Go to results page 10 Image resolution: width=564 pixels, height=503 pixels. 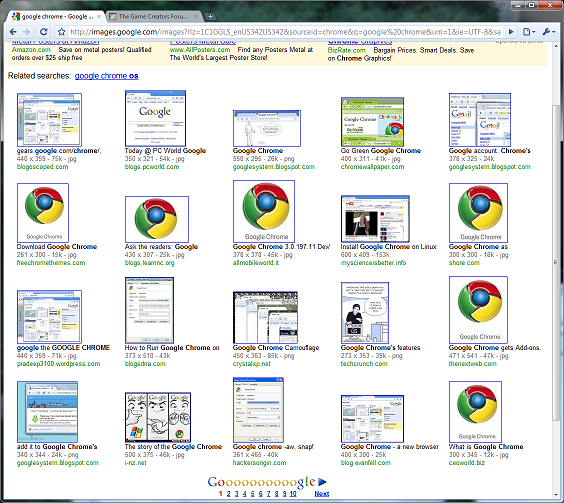pos(293,494)
